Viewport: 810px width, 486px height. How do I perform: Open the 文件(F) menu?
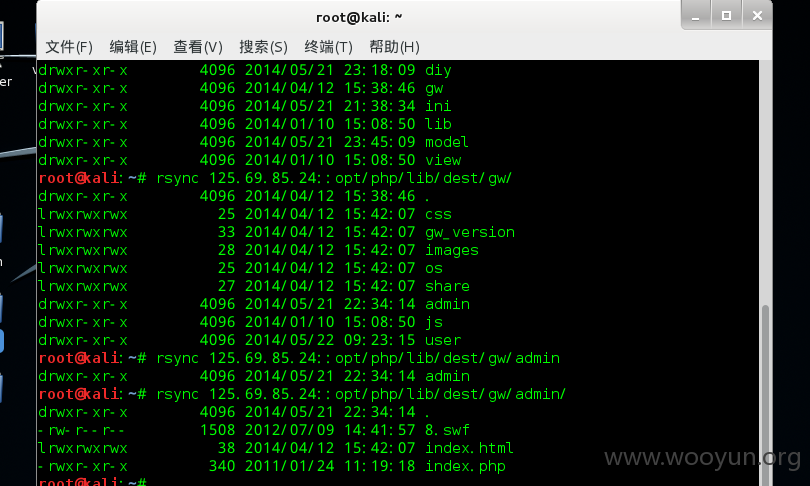[69, 47]
